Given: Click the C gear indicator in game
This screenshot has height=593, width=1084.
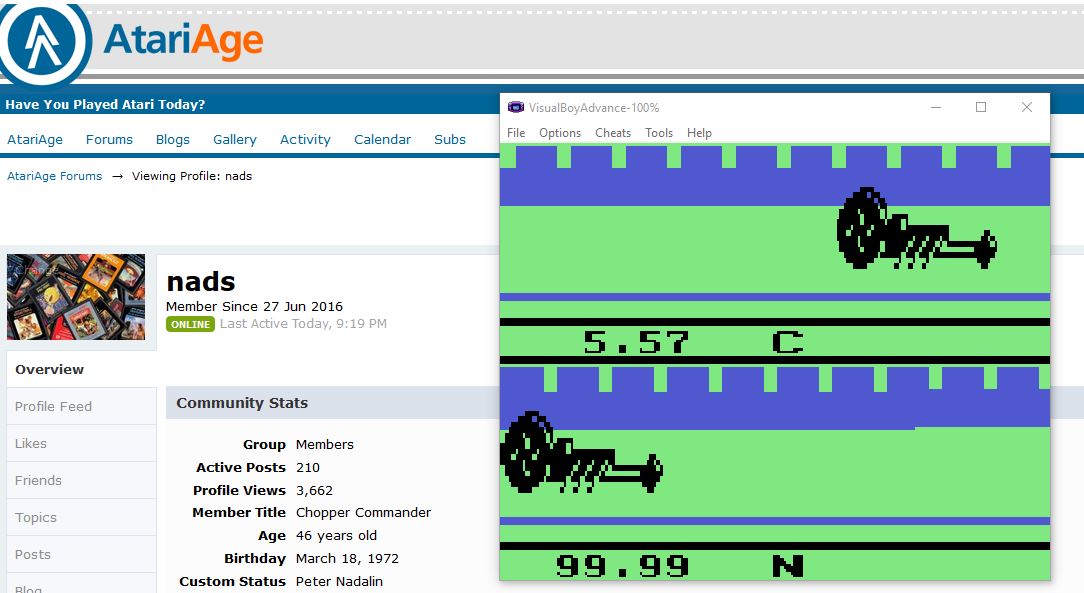Looking at the screenshot, I should pyautogui.click(x=788, y=342).
